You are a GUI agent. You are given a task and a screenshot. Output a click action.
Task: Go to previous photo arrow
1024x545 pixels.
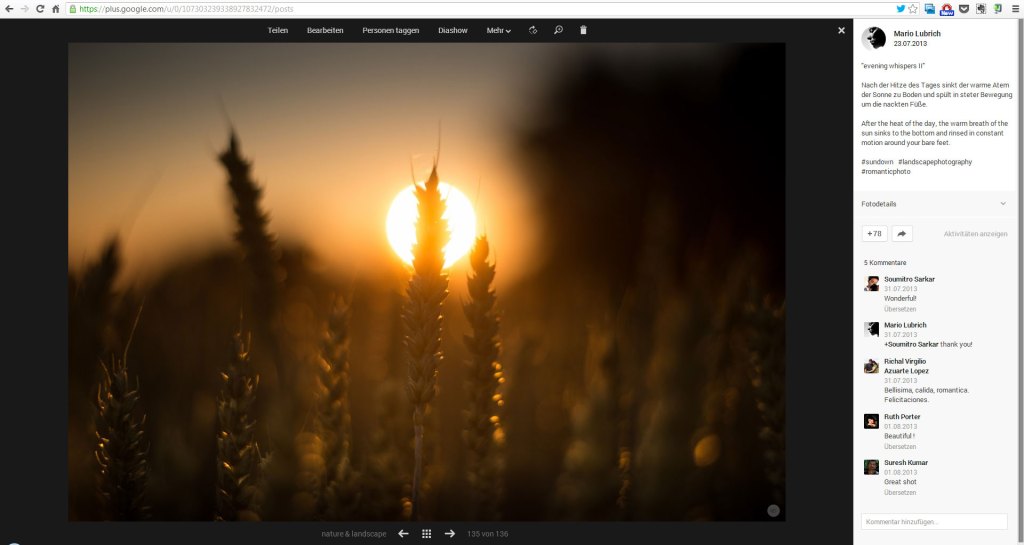point(403,534)
